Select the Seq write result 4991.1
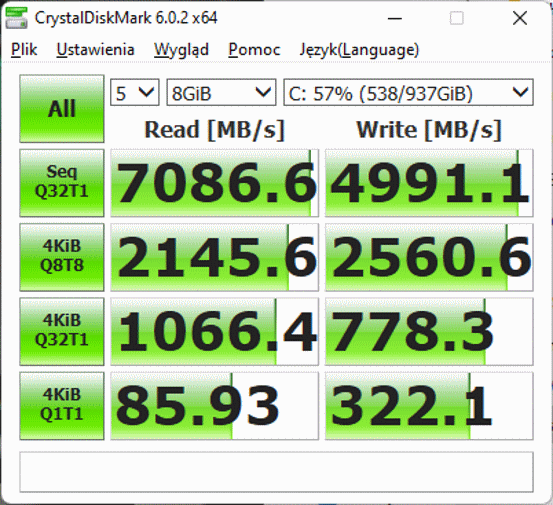The image size is (553, 505). pyautogui.click(x=429, y=183)
